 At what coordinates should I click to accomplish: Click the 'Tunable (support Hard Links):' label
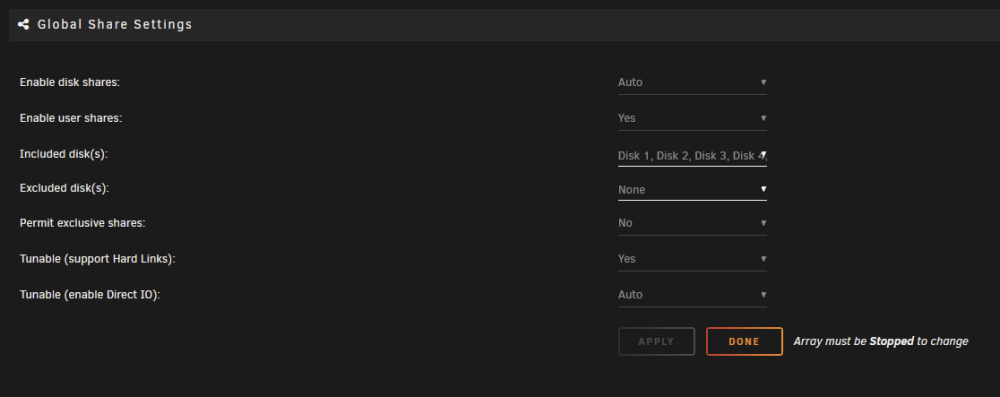coord(98,258)
